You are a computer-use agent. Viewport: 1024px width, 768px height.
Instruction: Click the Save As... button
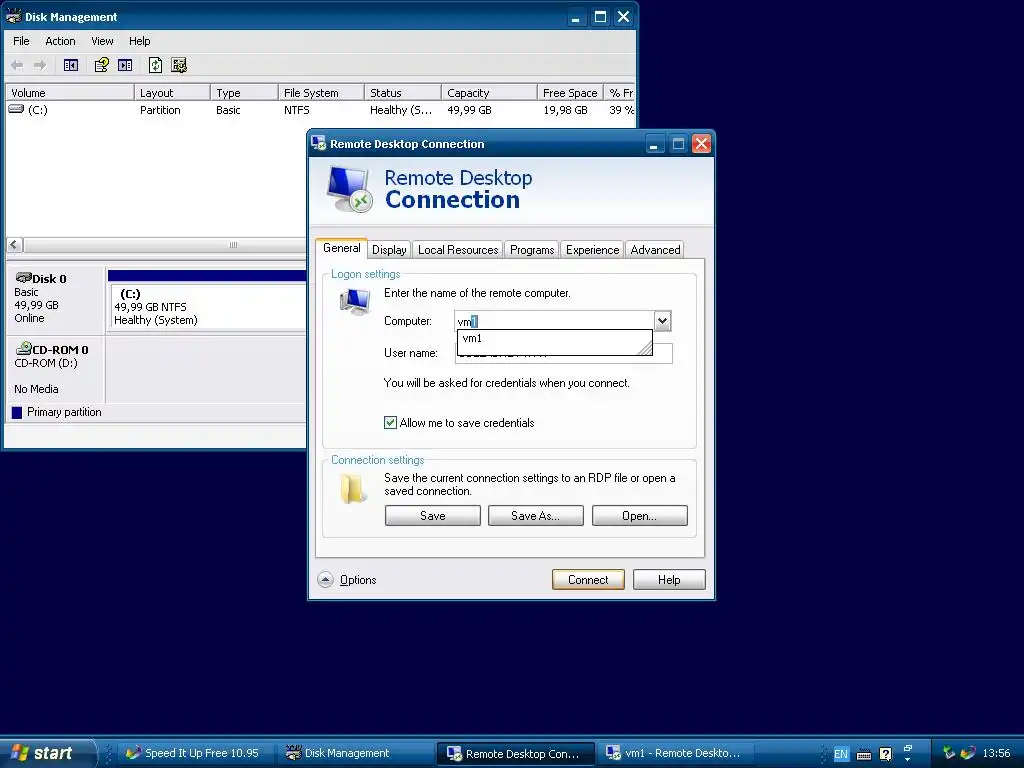[536, 516]
